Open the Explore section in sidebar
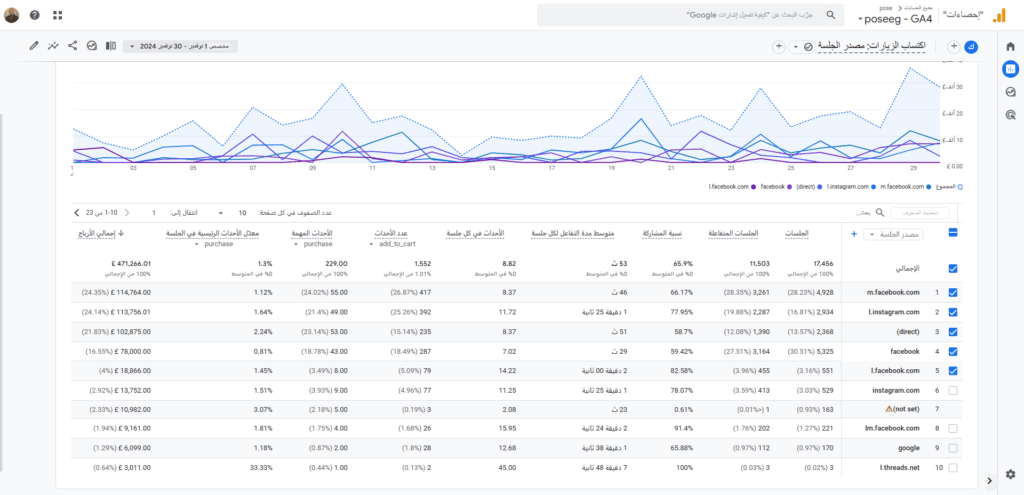 pyautogui.click(x=1010, y=92)
